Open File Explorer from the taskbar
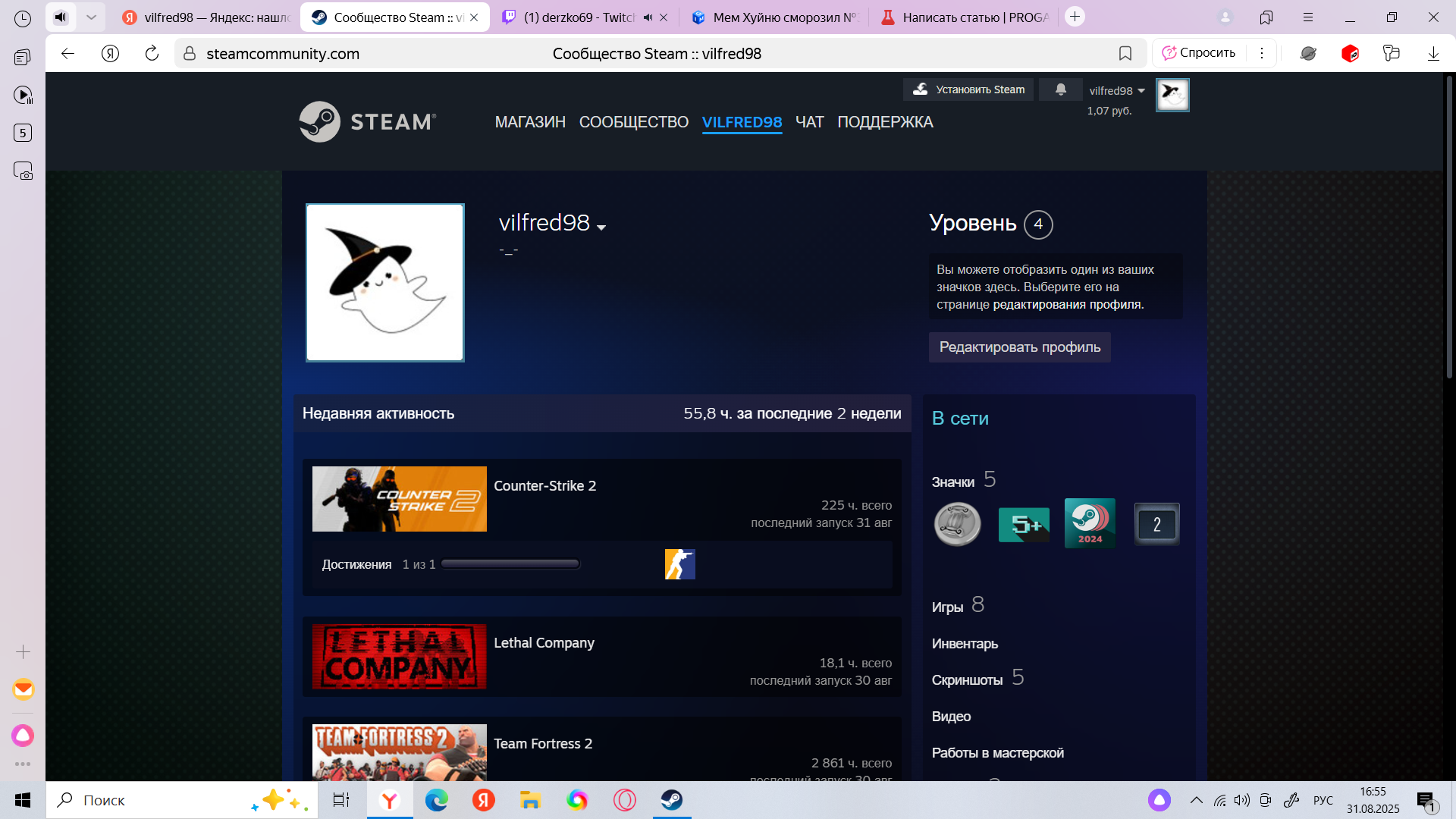This screenshot has height=819, width=1456. (530, 800)
